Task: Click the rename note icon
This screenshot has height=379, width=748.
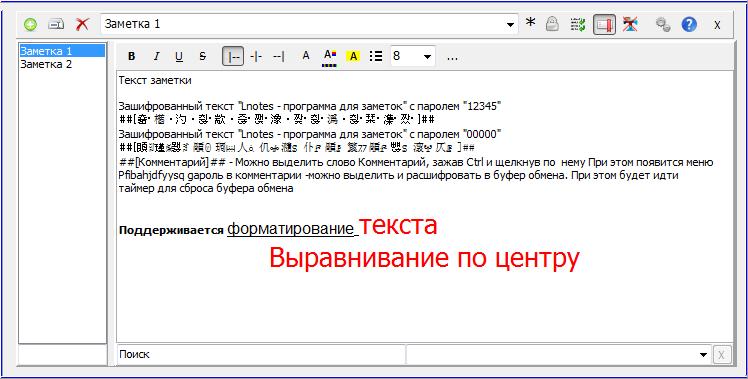Action: (56, 24)
